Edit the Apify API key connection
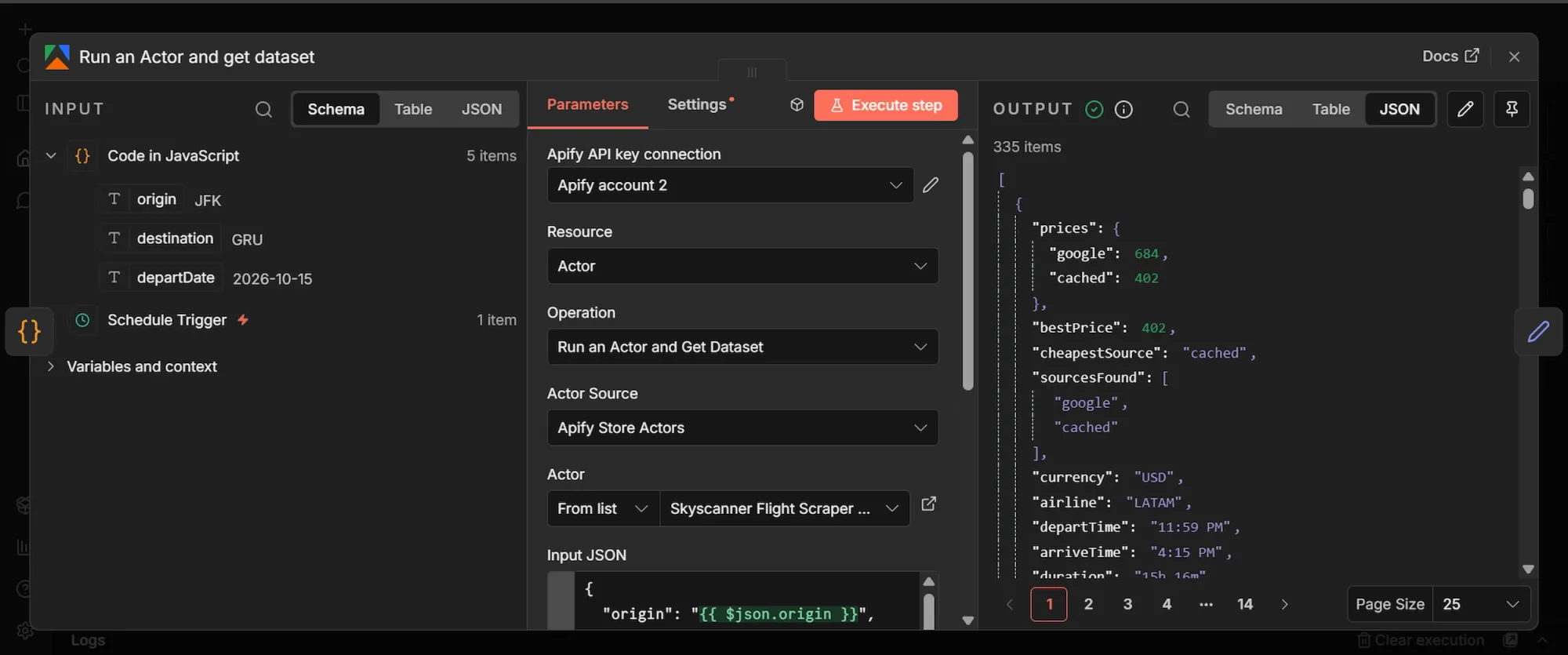The image size is (1568, 655). [931, 185]
